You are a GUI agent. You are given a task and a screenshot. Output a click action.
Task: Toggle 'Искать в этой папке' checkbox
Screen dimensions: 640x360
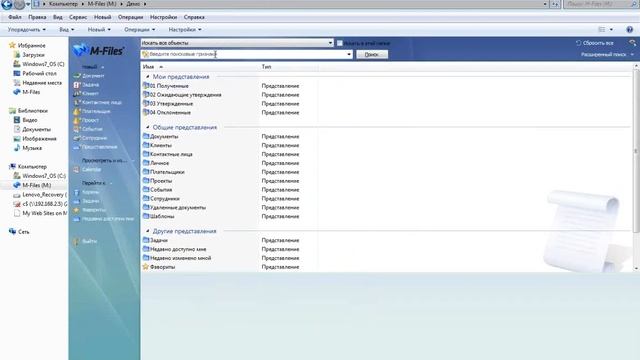(340, 43)
